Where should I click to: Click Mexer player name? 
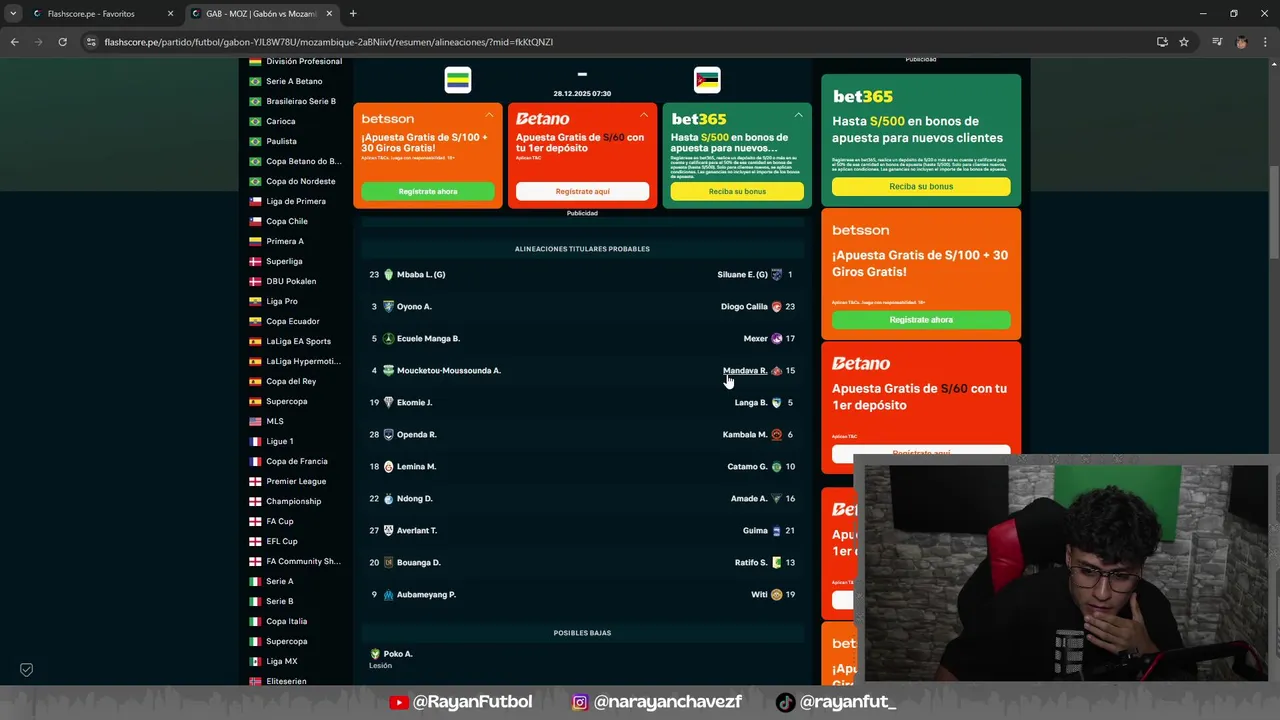pos(756,338)
